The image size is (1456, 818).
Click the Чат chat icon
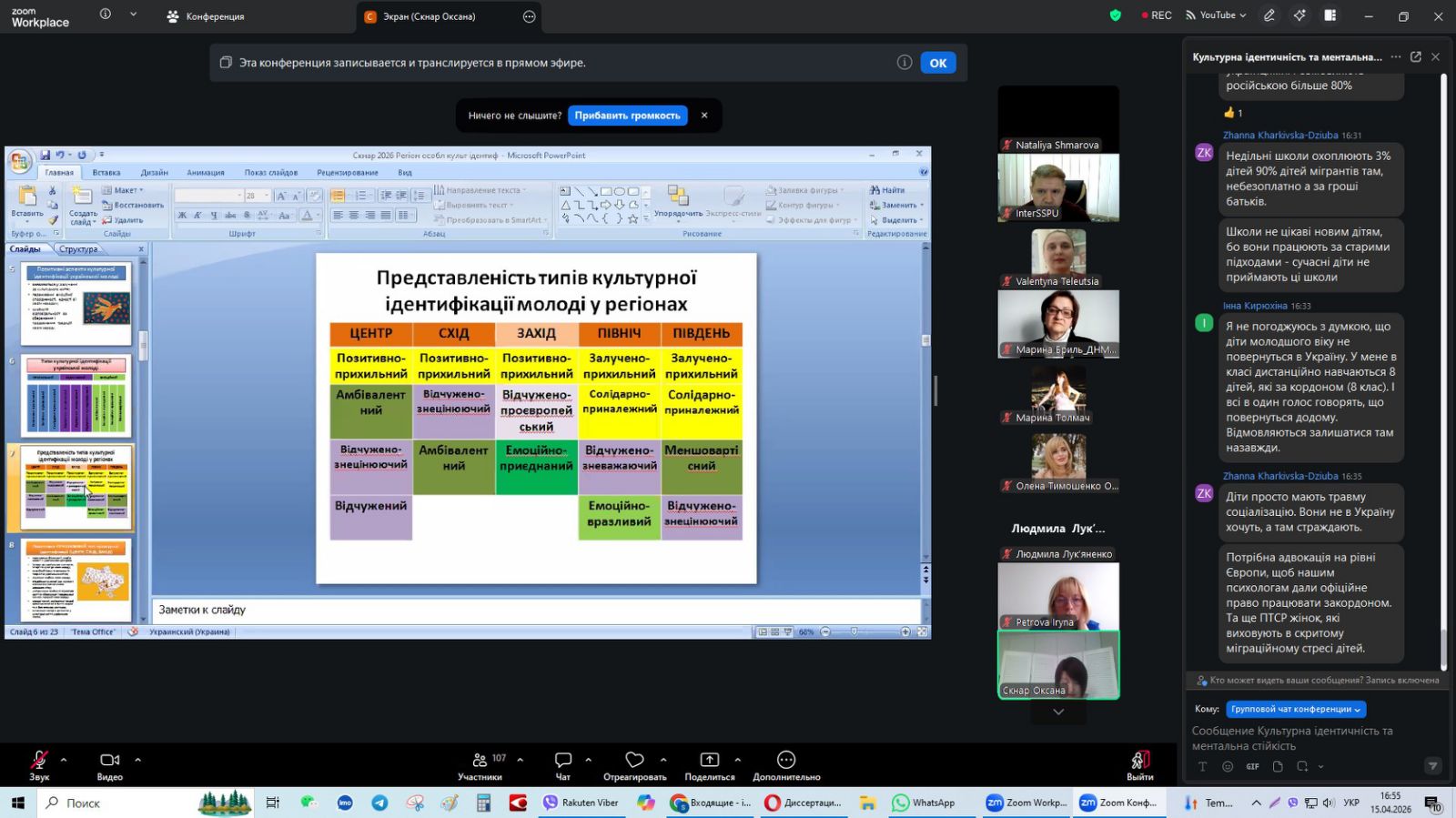tap(563, 760)
